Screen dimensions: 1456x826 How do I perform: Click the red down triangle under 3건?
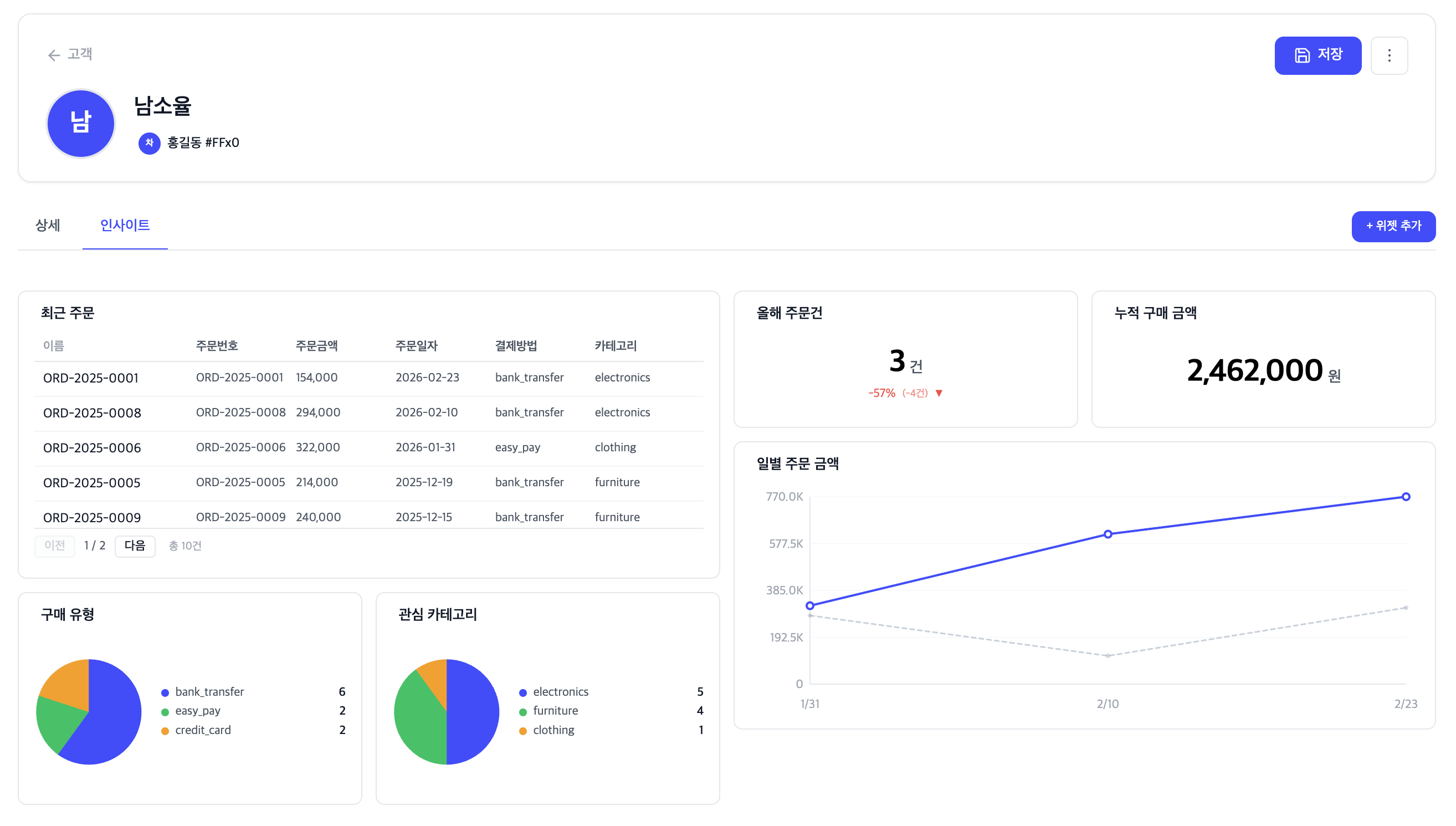939,393
